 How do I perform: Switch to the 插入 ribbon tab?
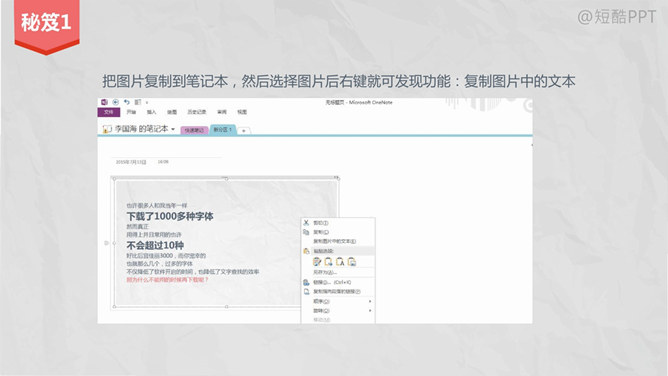point(151,112)
